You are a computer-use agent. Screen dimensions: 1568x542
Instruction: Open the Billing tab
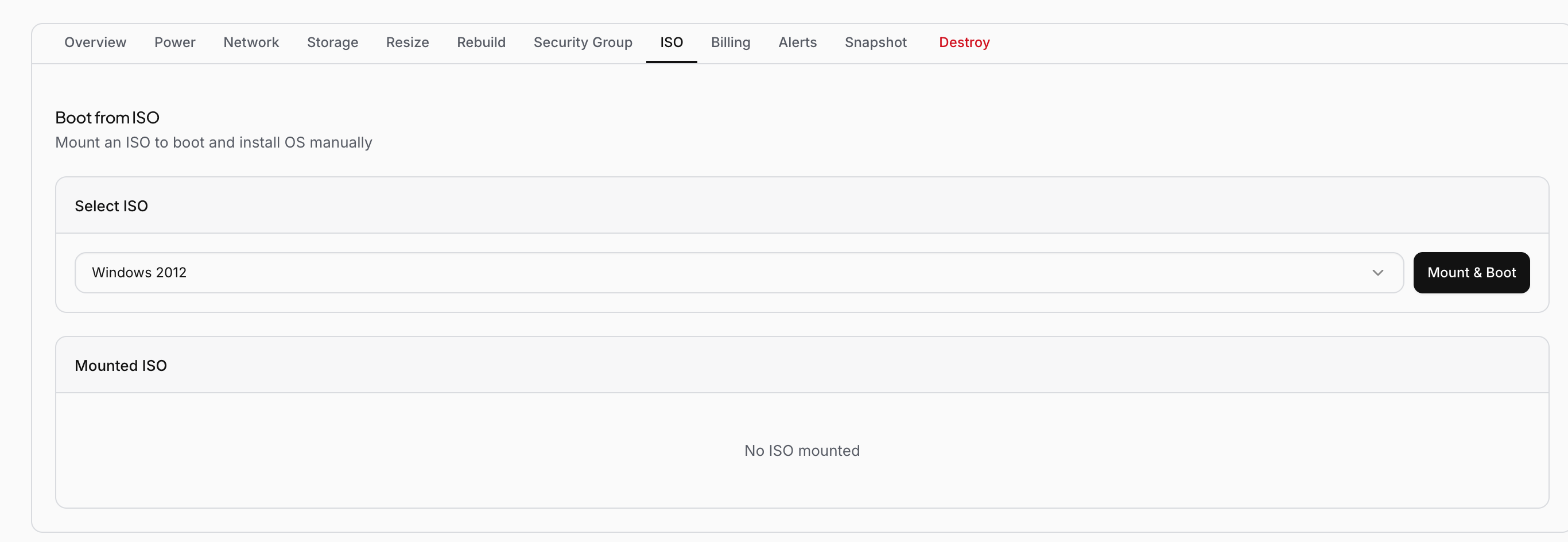click(731, 42)
